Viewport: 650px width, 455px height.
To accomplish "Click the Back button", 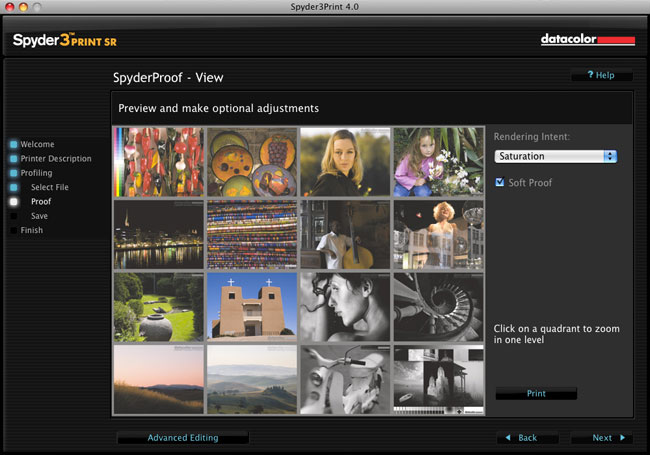I will click(527, 438).
